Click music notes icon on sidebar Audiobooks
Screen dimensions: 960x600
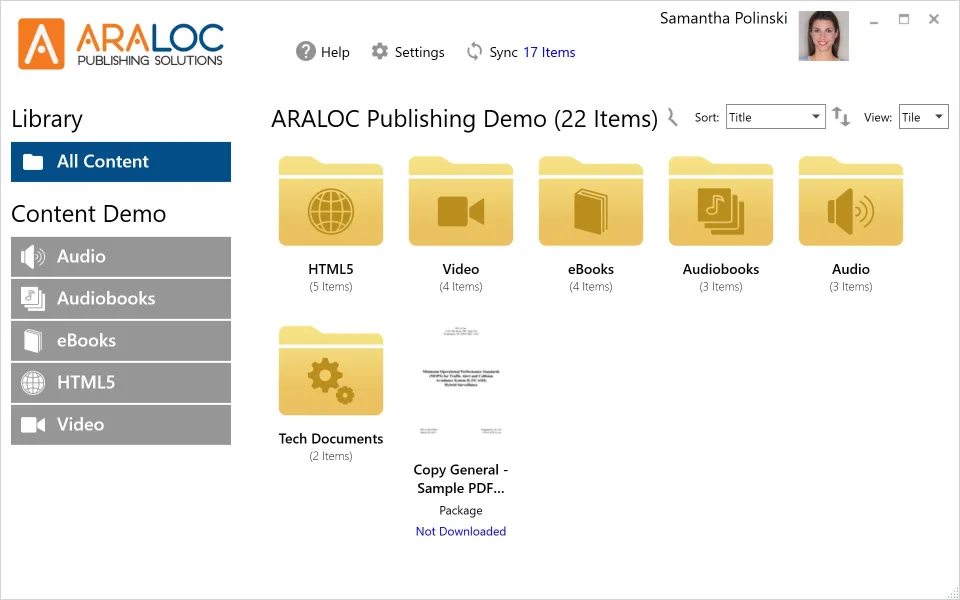(x=32, y=299)
